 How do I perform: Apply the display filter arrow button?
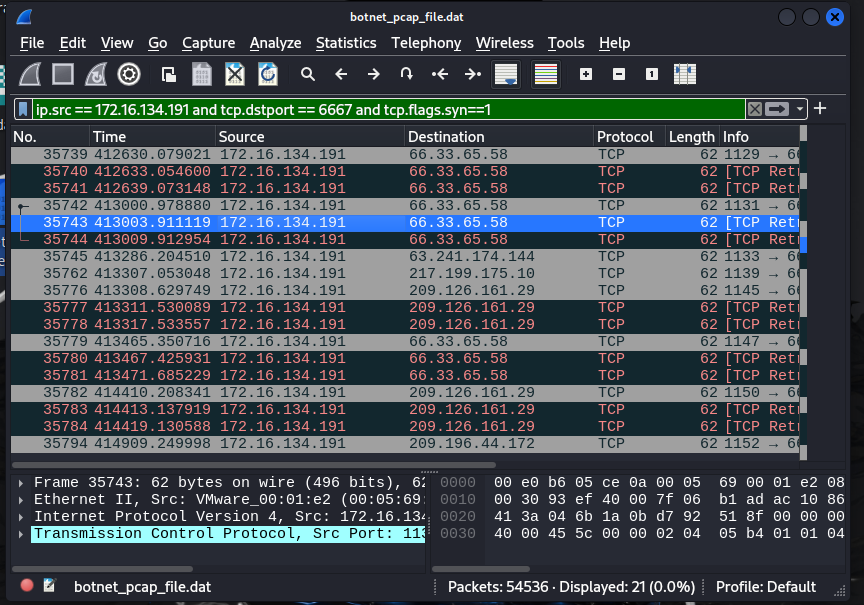tap(777, 109)
